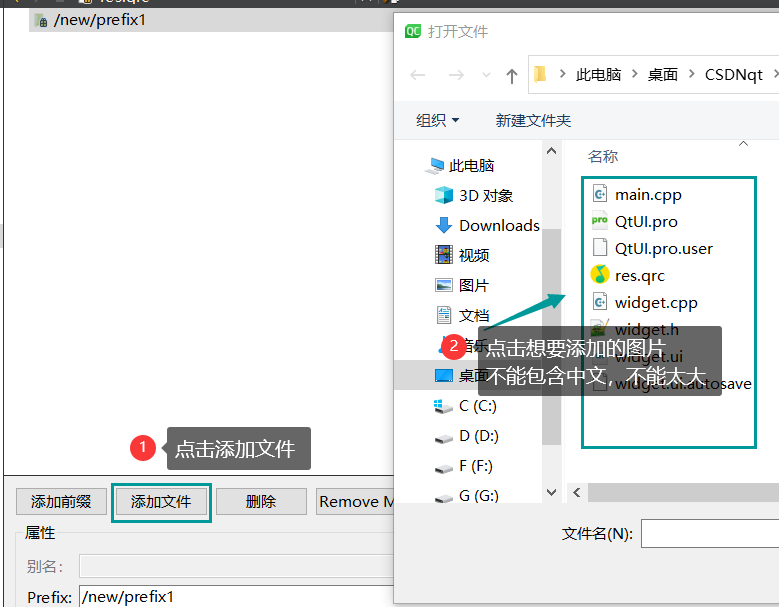Click 新建文件夹 in the dialog toolbar
Screen dimensions: 779x607
[533, 120]
